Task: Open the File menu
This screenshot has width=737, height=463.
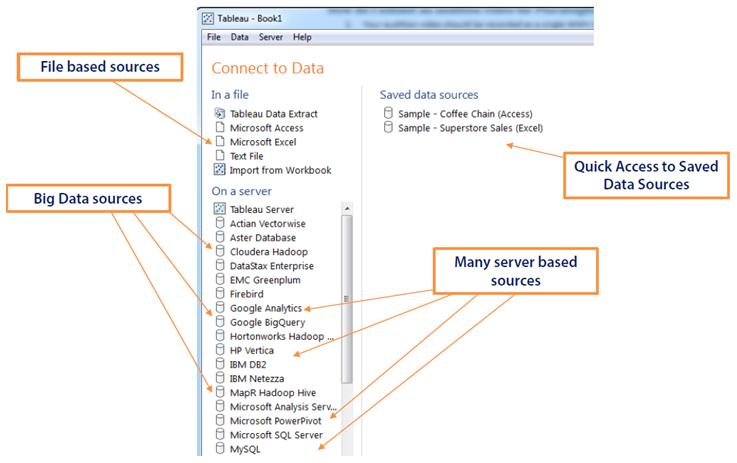Action: [x=213, y=37]
